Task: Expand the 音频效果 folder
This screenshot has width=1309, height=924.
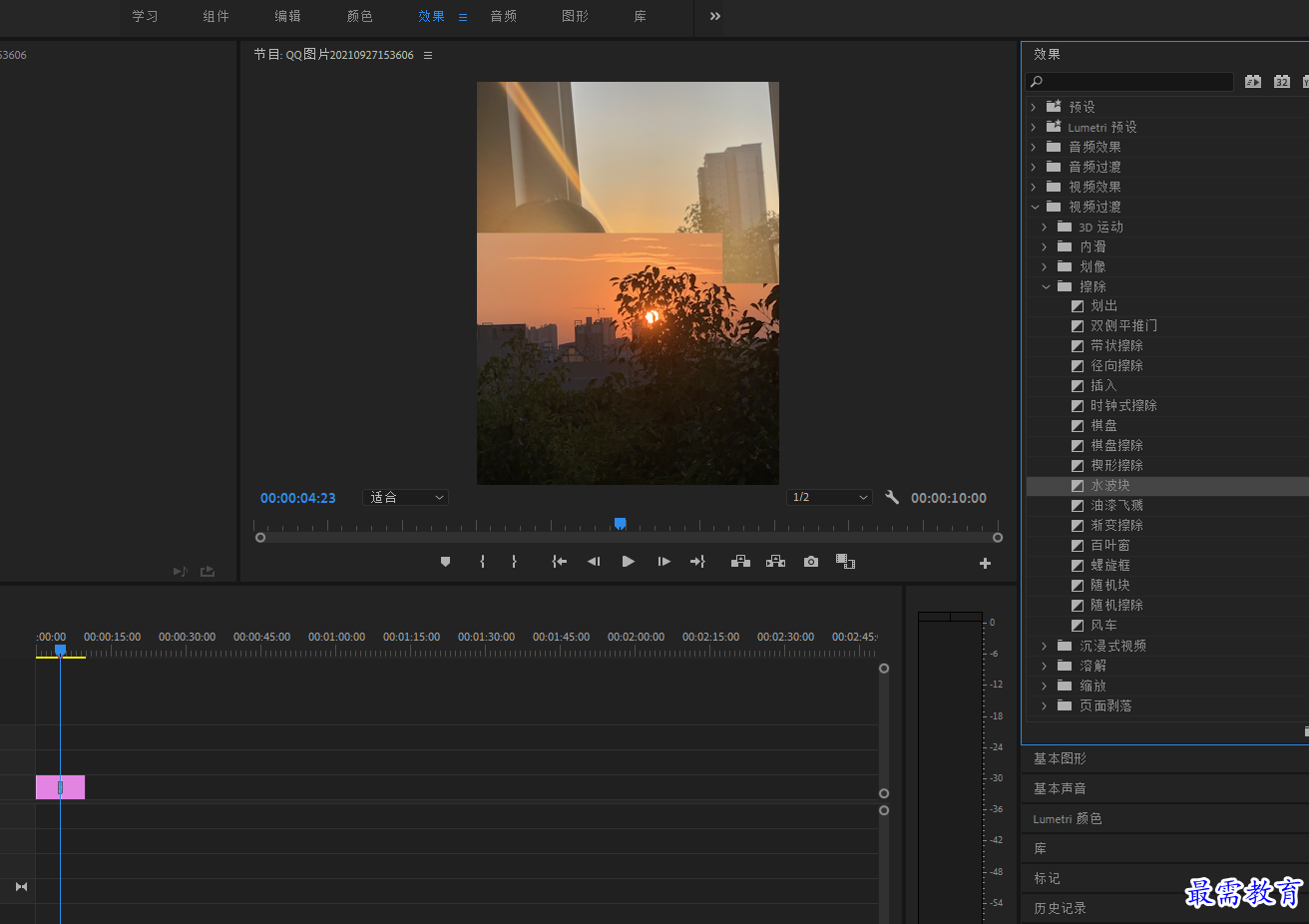Action: pos(1034,147)
